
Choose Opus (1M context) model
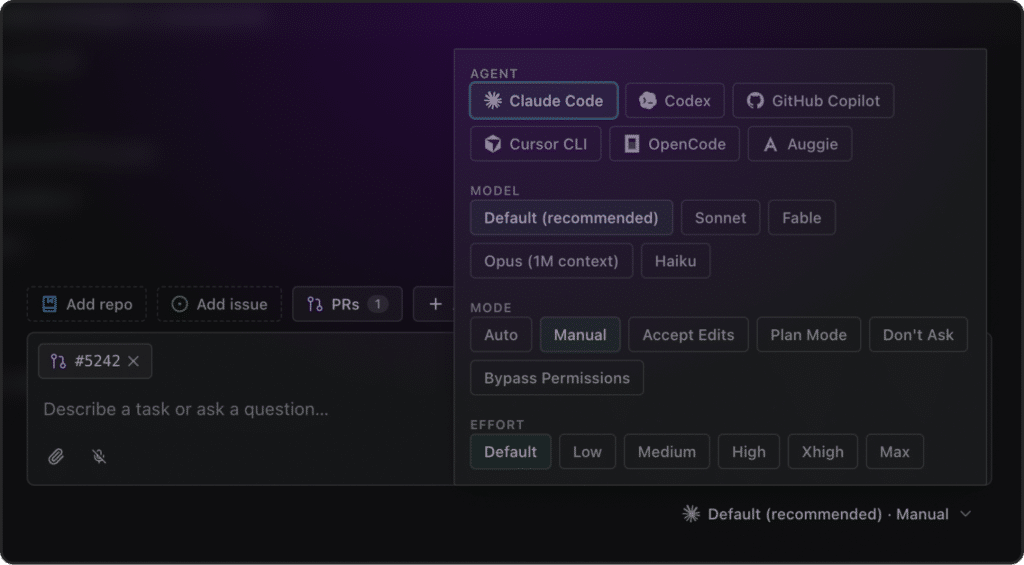551,261
